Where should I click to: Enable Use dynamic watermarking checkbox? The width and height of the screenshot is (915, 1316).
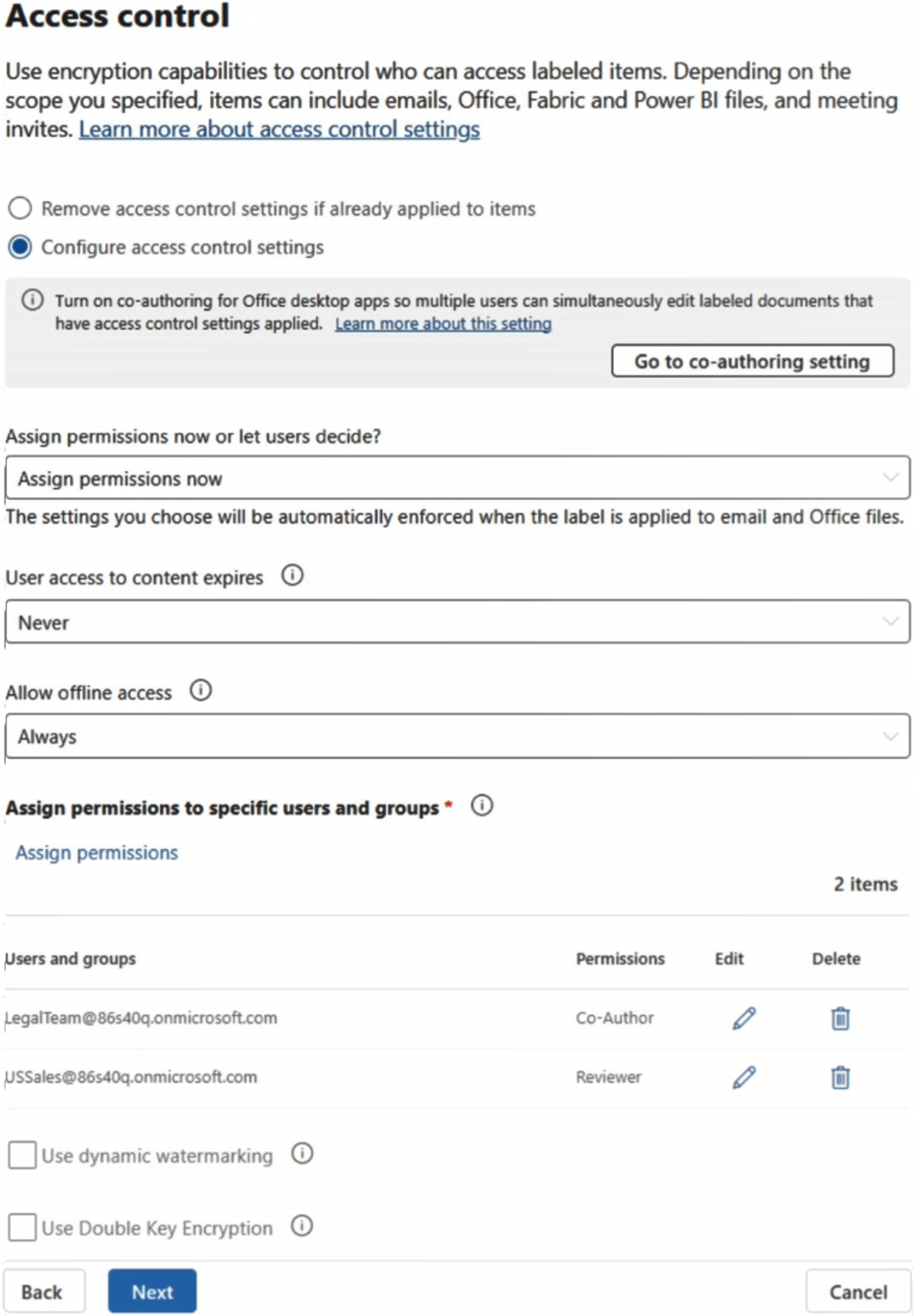[22, 1155]
